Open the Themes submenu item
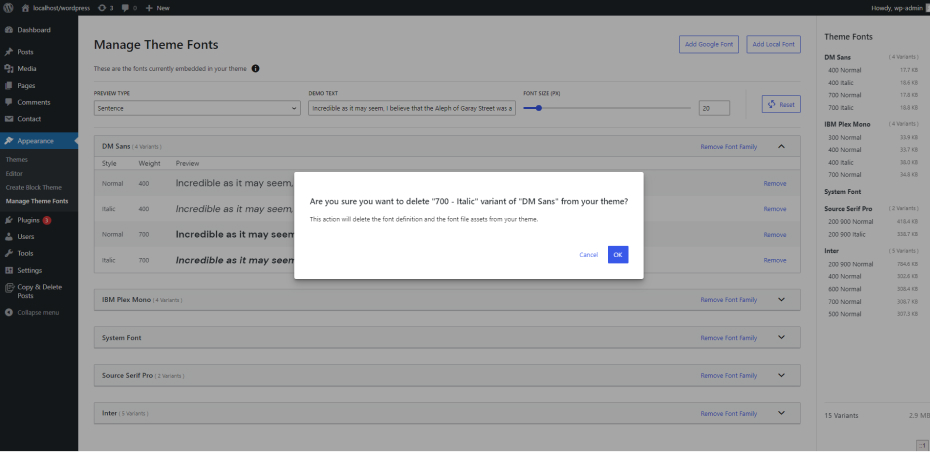Image resolution: width=930 pixels, height=452 pixels. click(17, 160)
